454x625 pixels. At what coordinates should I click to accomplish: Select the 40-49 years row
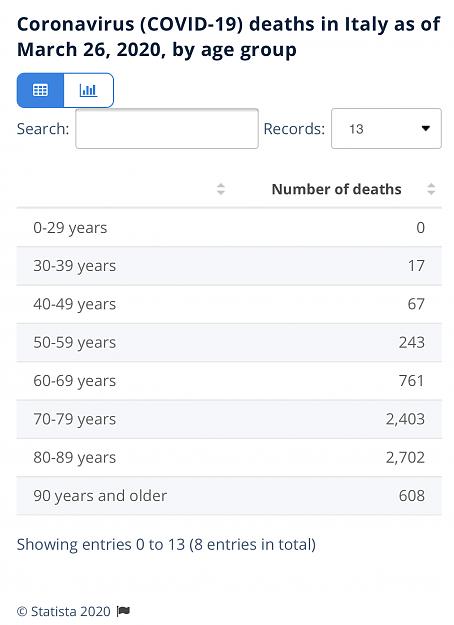click(229, 304)
